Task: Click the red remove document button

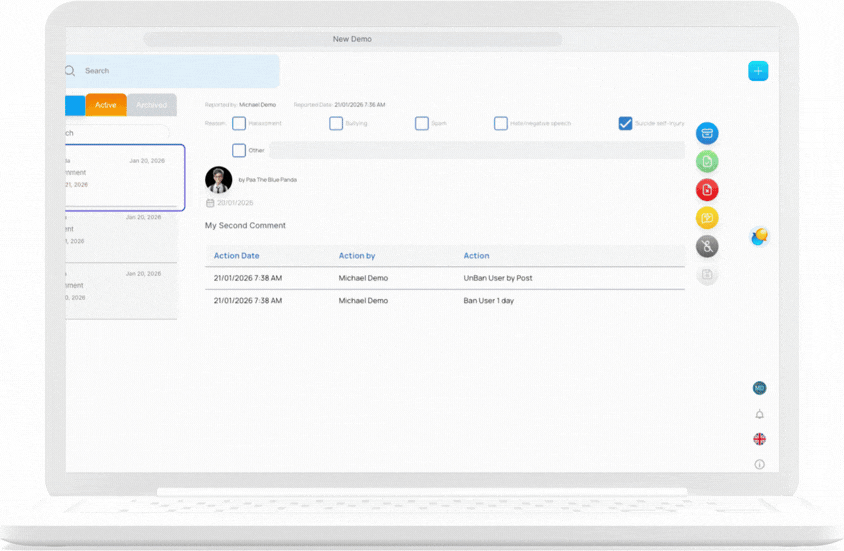Action: pyautogui.click(x=707, y=190)
